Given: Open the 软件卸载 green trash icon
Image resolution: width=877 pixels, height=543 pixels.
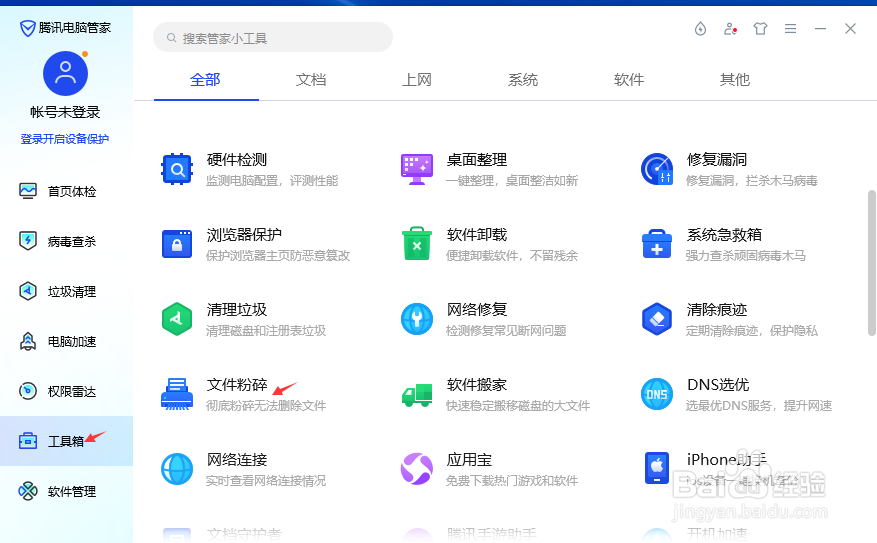Looking at the screenshot, I should coord(417,244).
